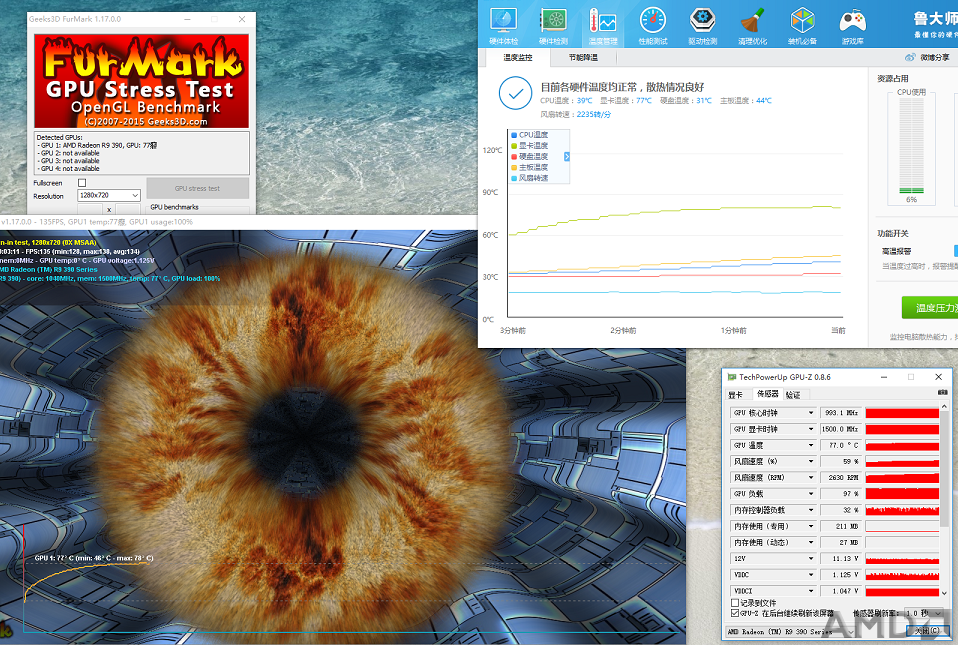Open 驱动检测 driver detection icon

point(703,26)
